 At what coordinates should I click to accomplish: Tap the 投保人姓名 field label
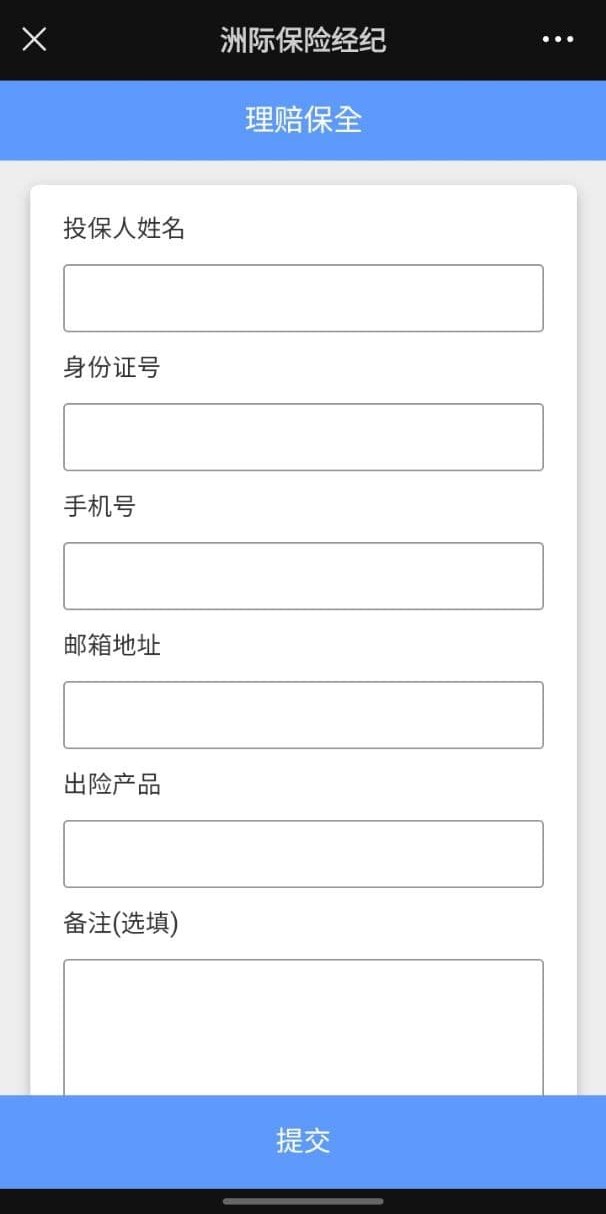[124, 228]
